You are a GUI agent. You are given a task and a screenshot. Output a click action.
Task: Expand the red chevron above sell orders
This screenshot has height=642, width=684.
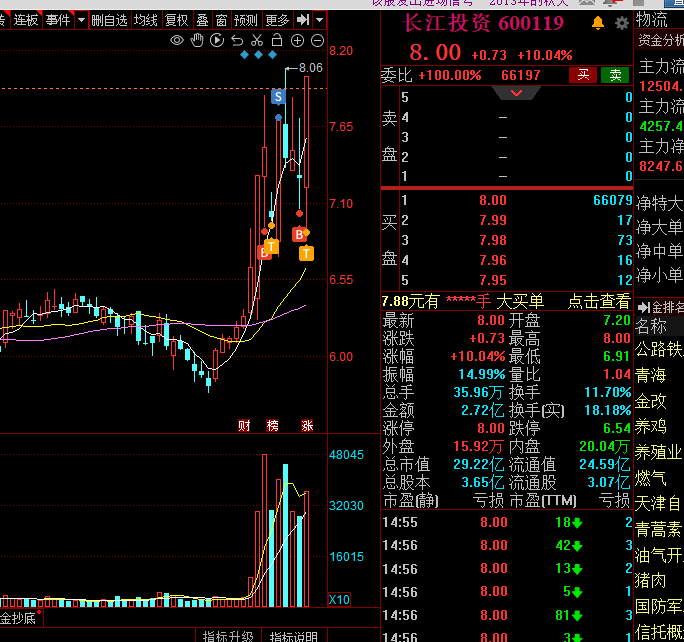click(516, 93)
